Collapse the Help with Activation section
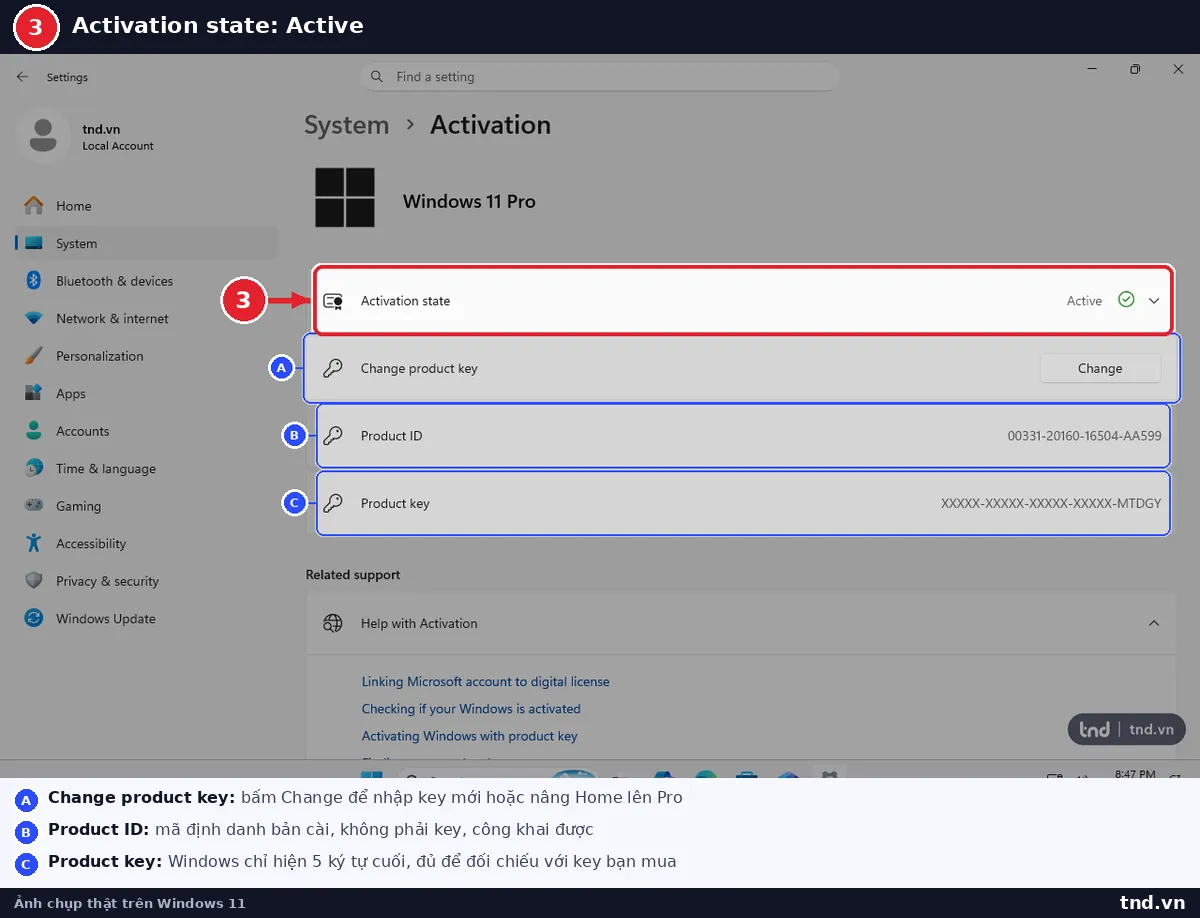Screen dimensions: 1200x918 (1154, 623)
